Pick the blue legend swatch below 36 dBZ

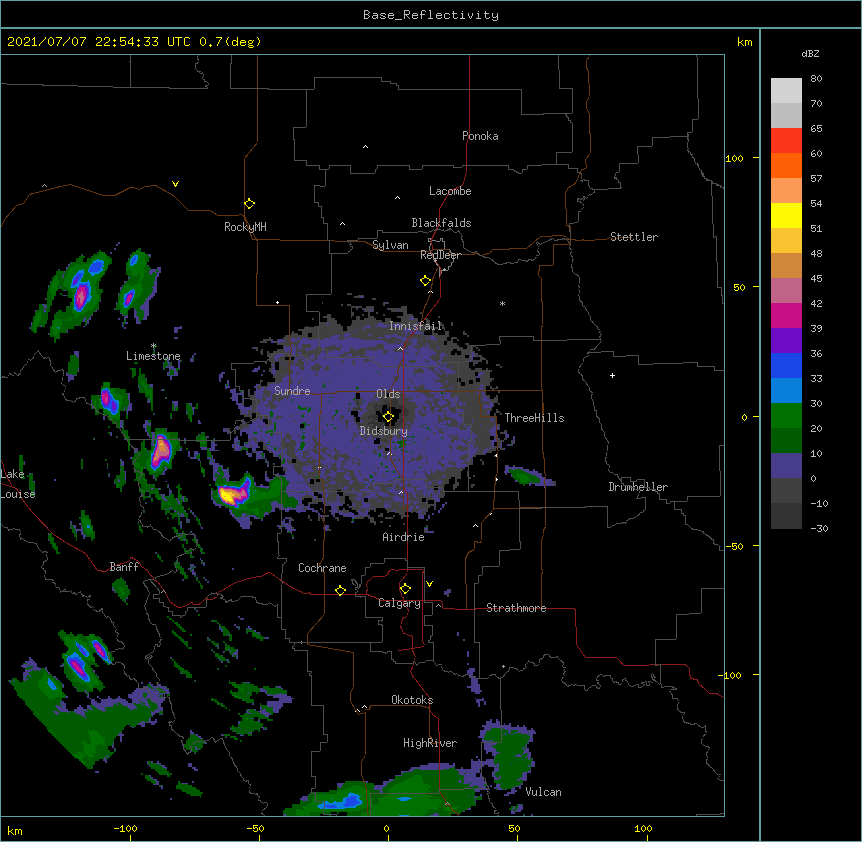pos(786,365)
